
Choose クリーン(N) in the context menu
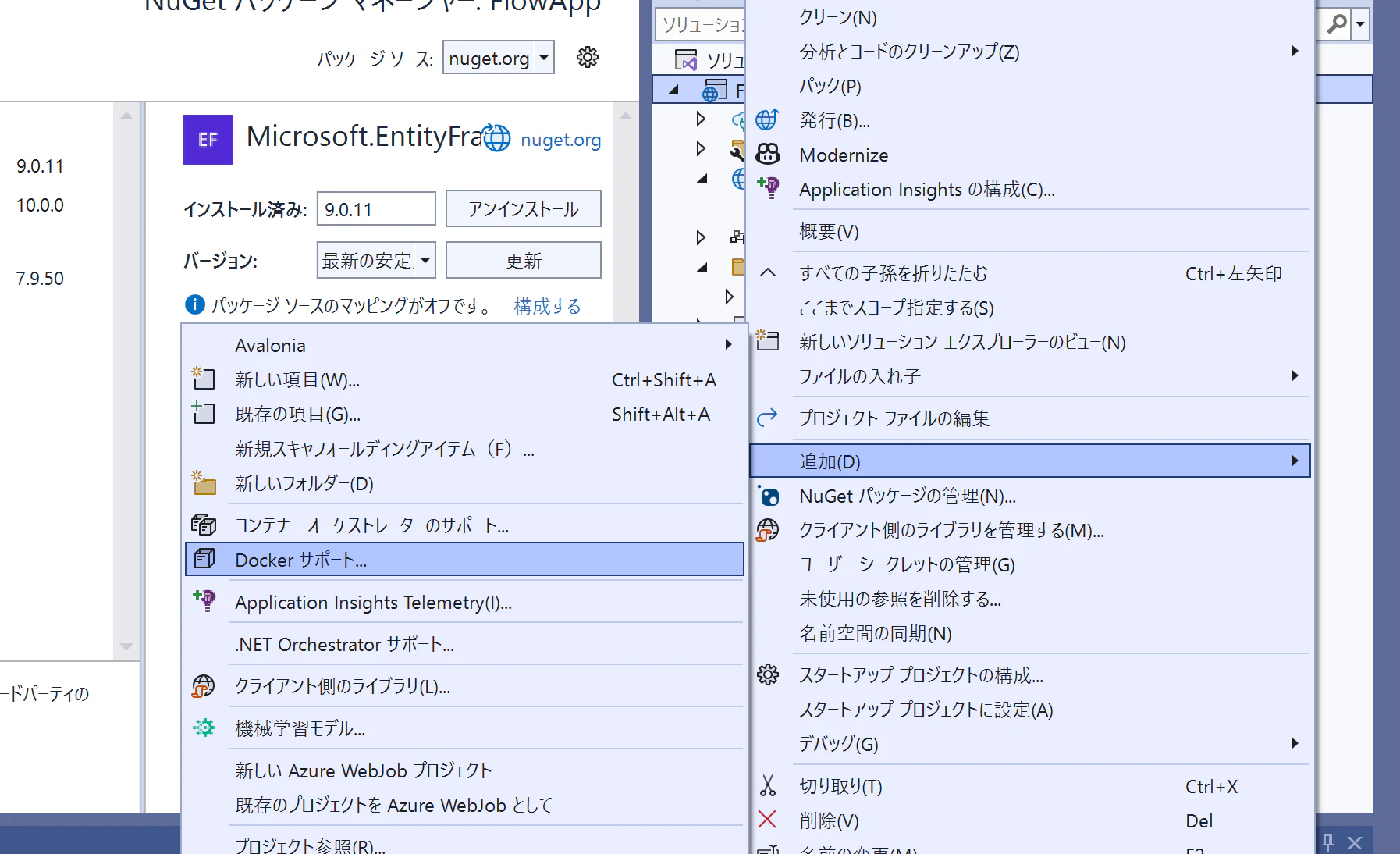pos(1029,17)
